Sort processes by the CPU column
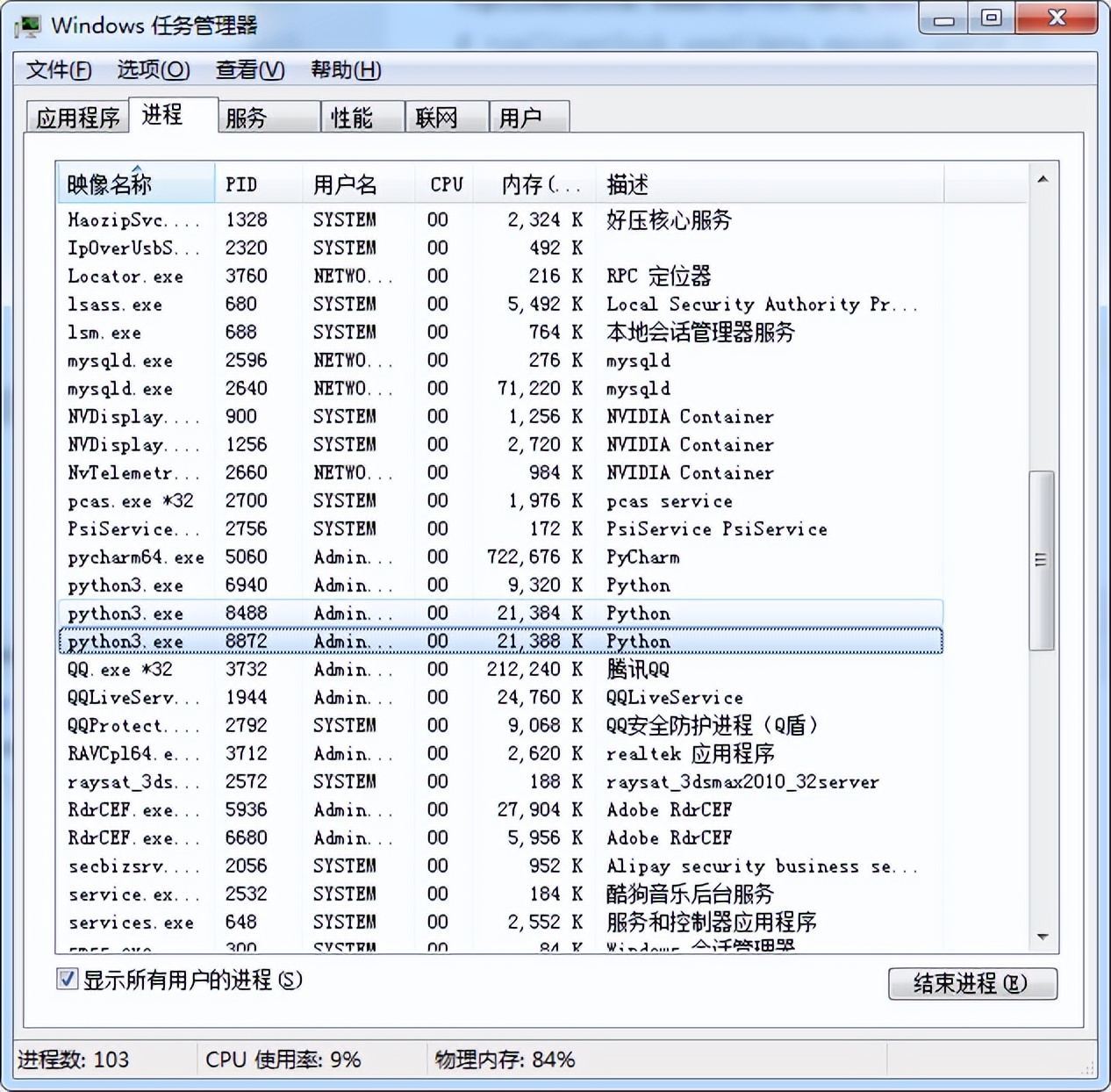This screenshot has height=1092, width=1111. (x=444, y=183)
